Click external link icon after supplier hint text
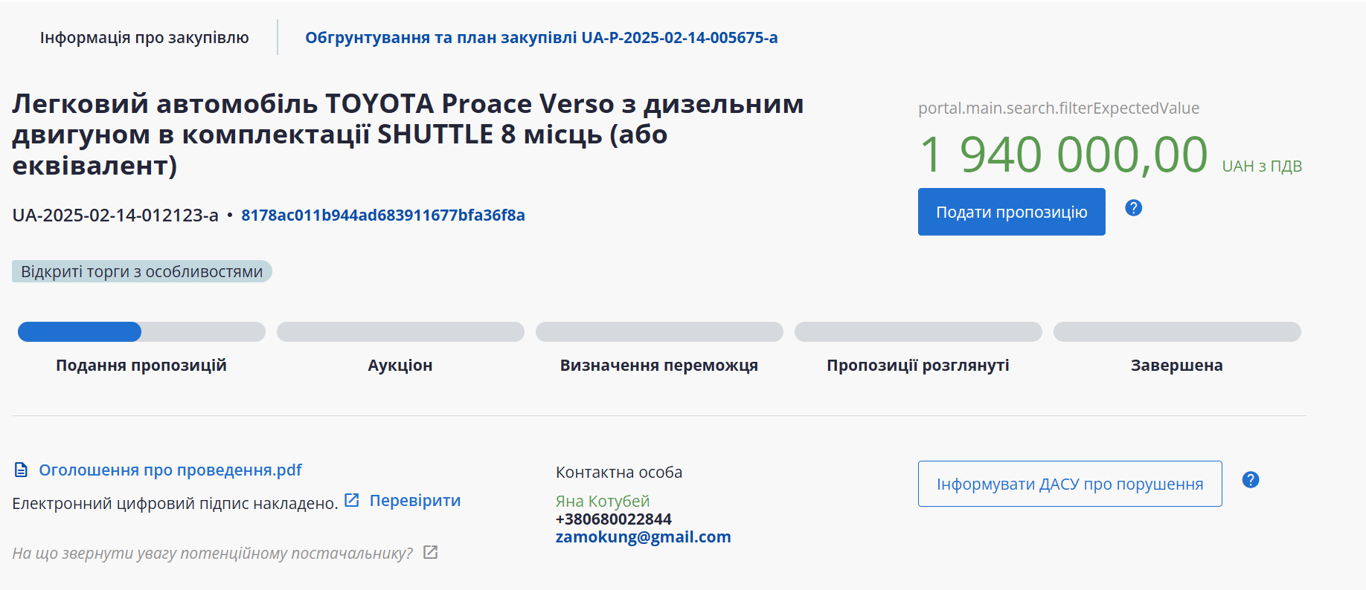Screen dimensions: 1366x590 click(430, 553)
